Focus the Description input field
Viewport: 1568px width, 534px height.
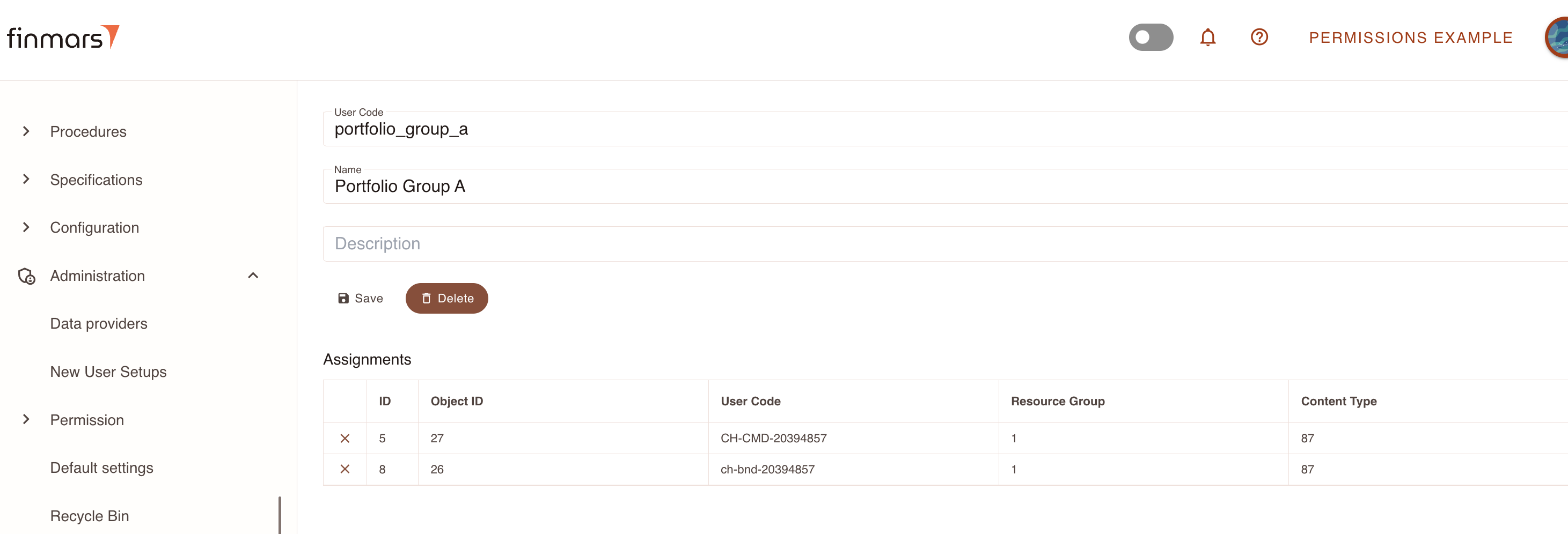point(946,244)
